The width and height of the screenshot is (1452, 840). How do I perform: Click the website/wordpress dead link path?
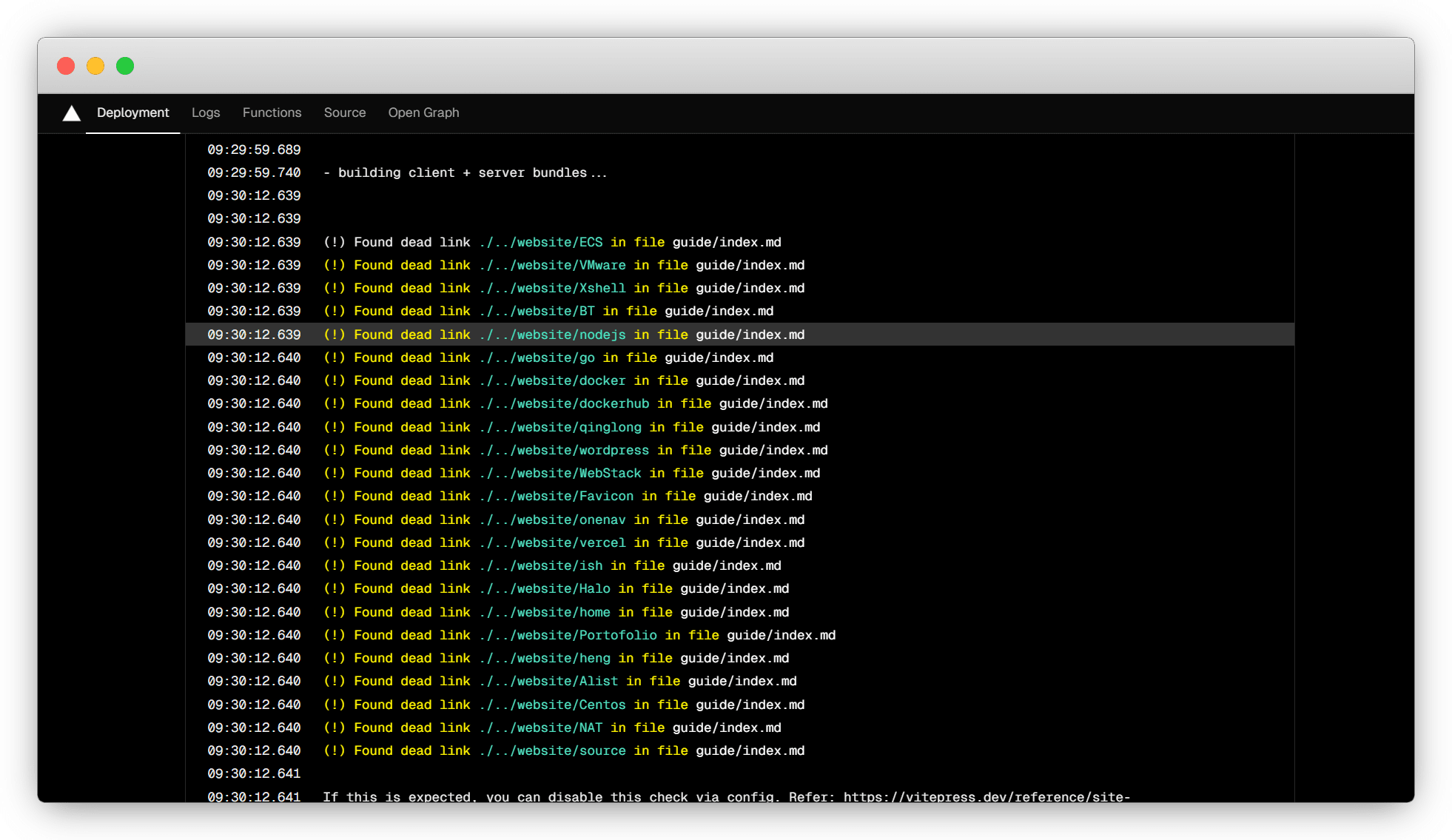[564, 450]
